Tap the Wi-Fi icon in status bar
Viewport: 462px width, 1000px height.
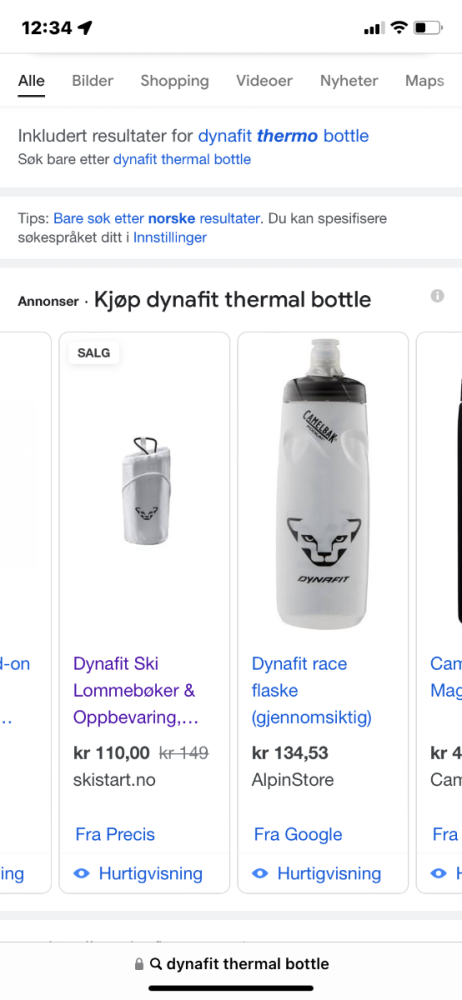pos(399,27)
